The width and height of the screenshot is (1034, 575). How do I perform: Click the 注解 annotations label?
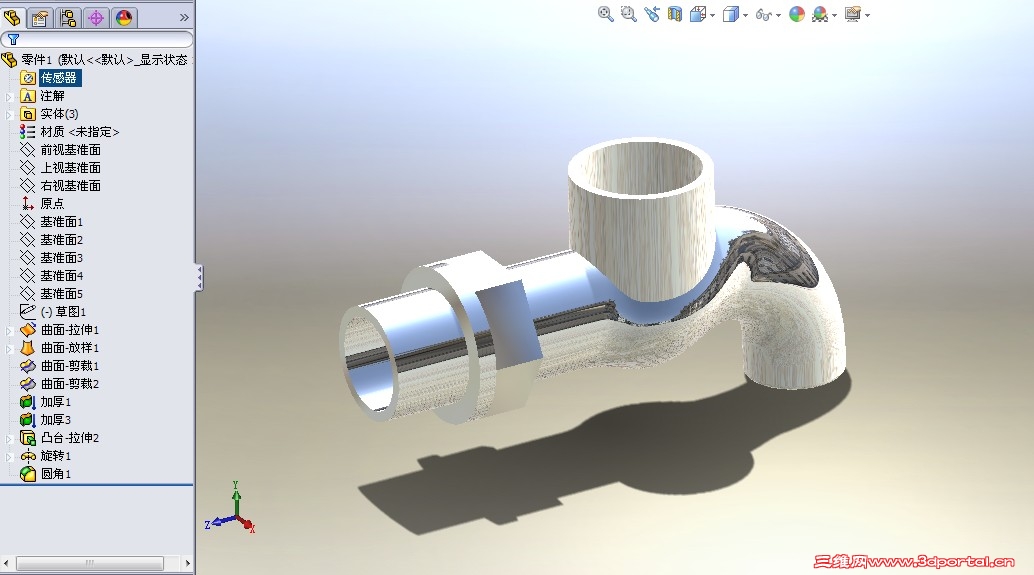(52, 96)
